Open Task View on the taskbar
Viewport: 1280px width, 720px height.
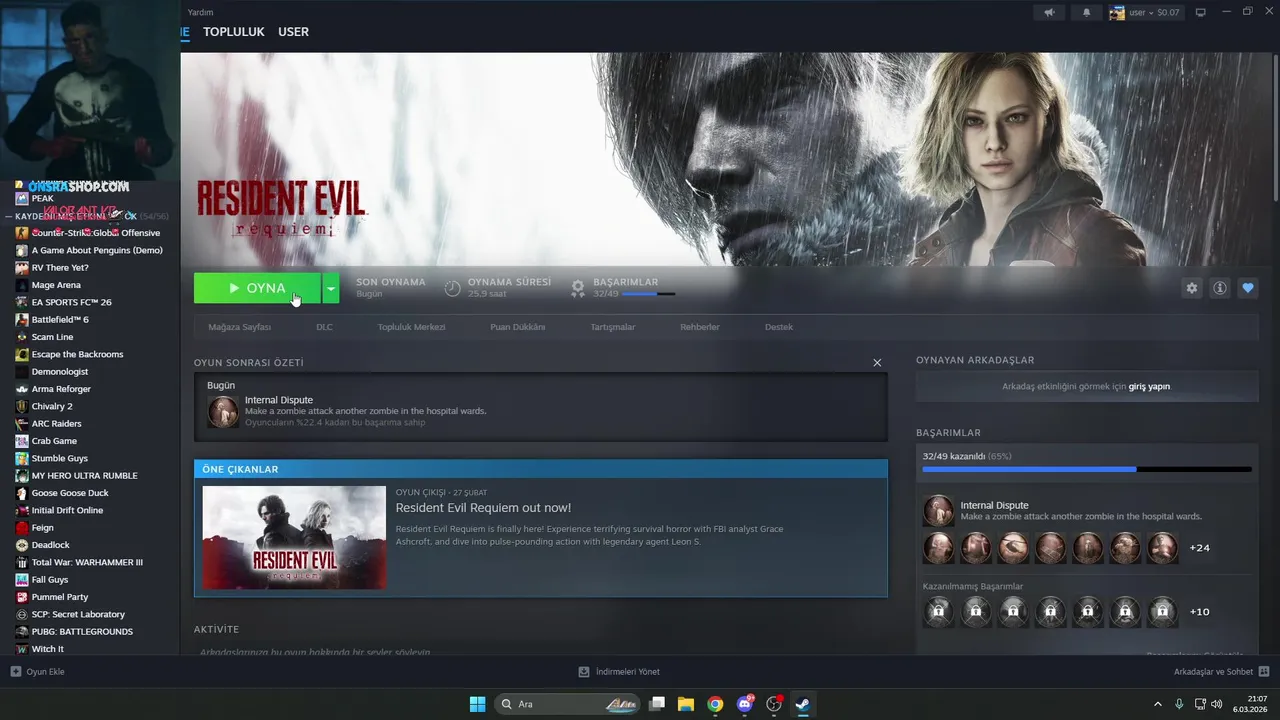point(657,704)
